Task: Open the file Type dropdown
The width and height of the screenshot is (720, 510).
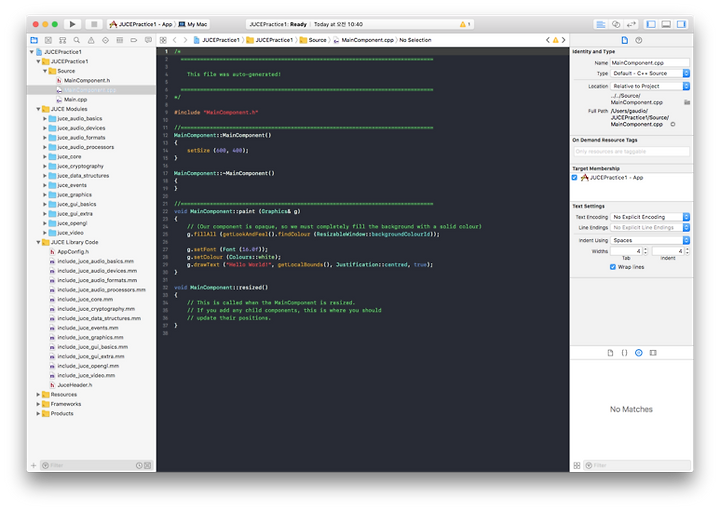Action: (x=650, y=73)
